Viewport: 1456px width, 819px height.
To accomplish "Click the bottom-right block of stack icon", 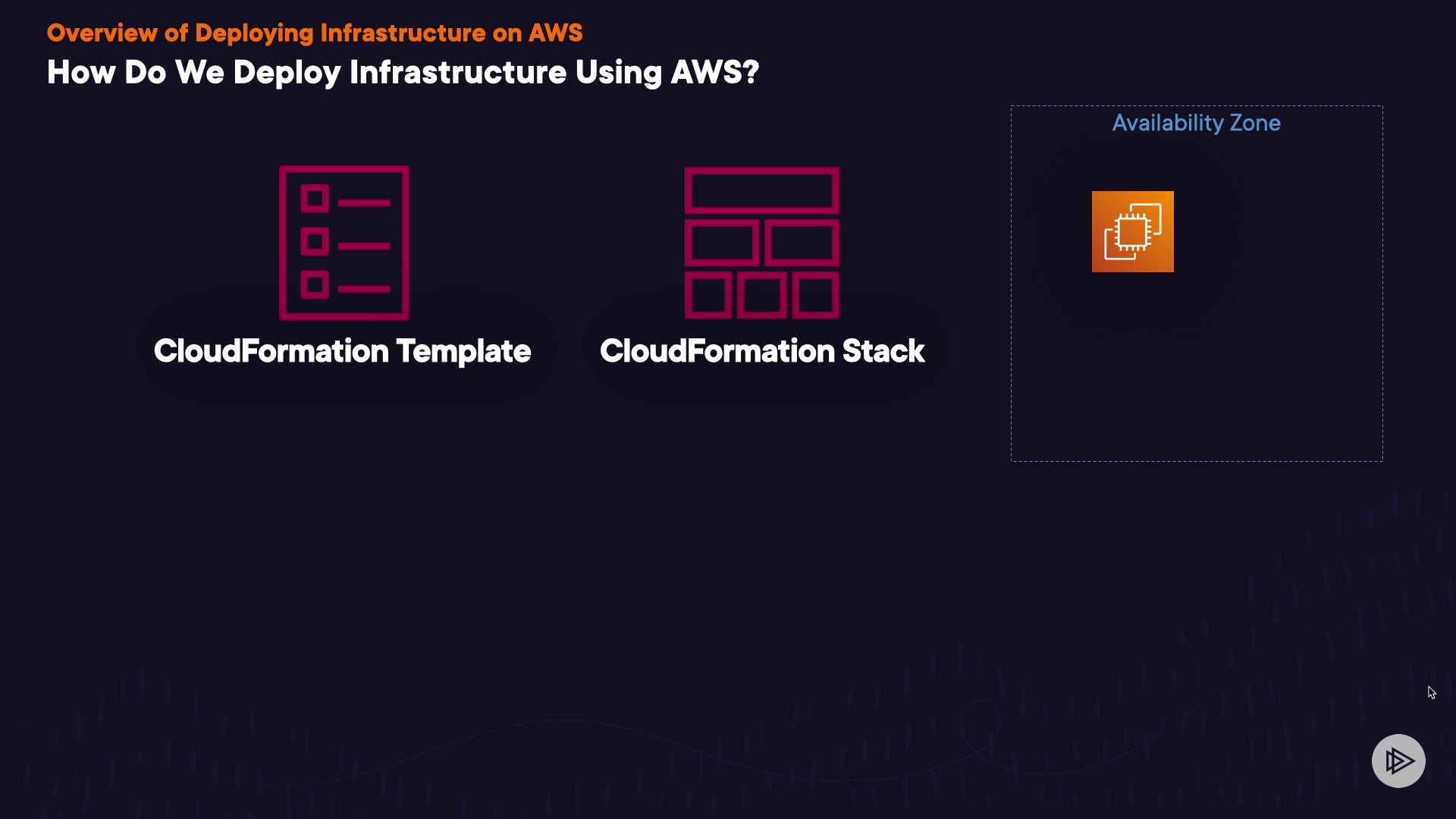I will click(x=815, y=295).
